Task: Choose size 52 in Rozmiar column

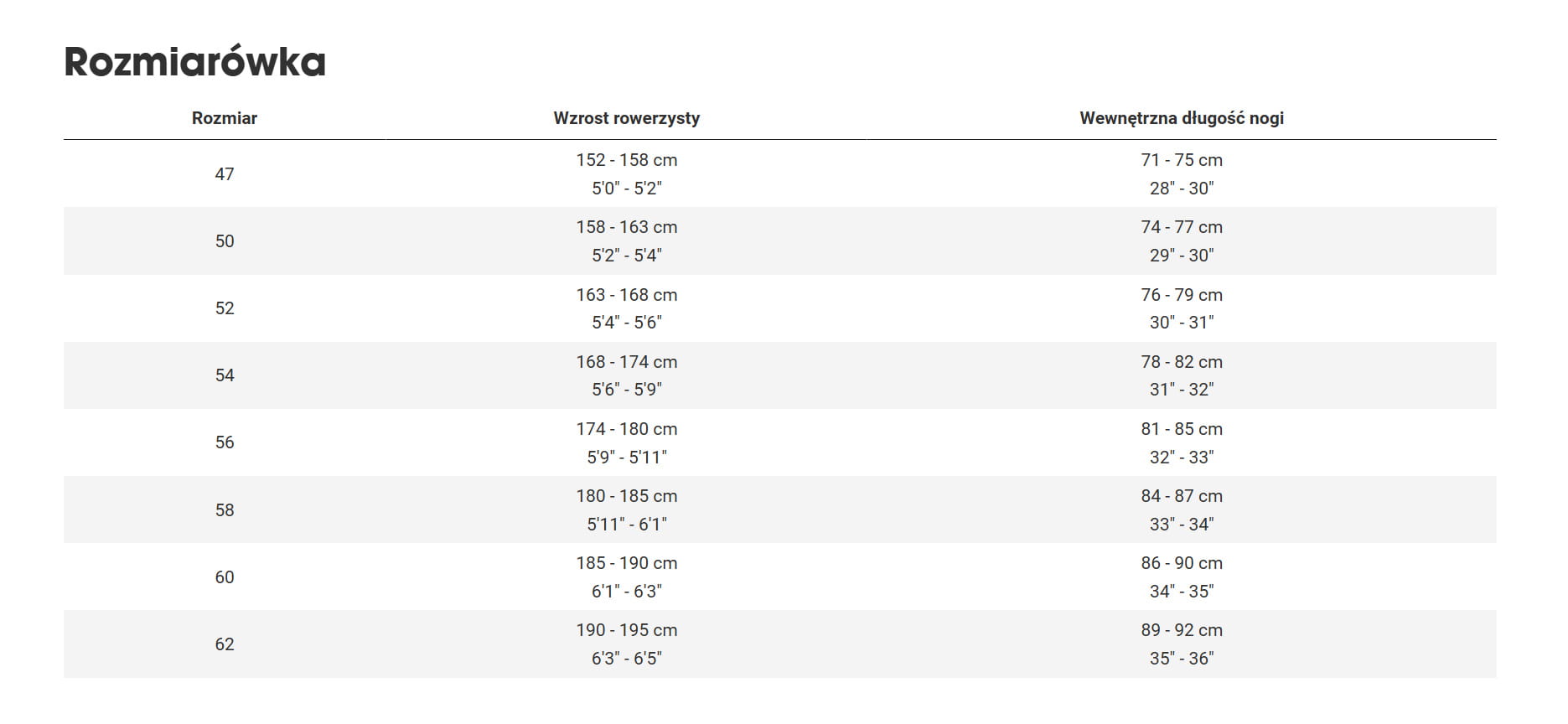Action: tap(224, 308)
